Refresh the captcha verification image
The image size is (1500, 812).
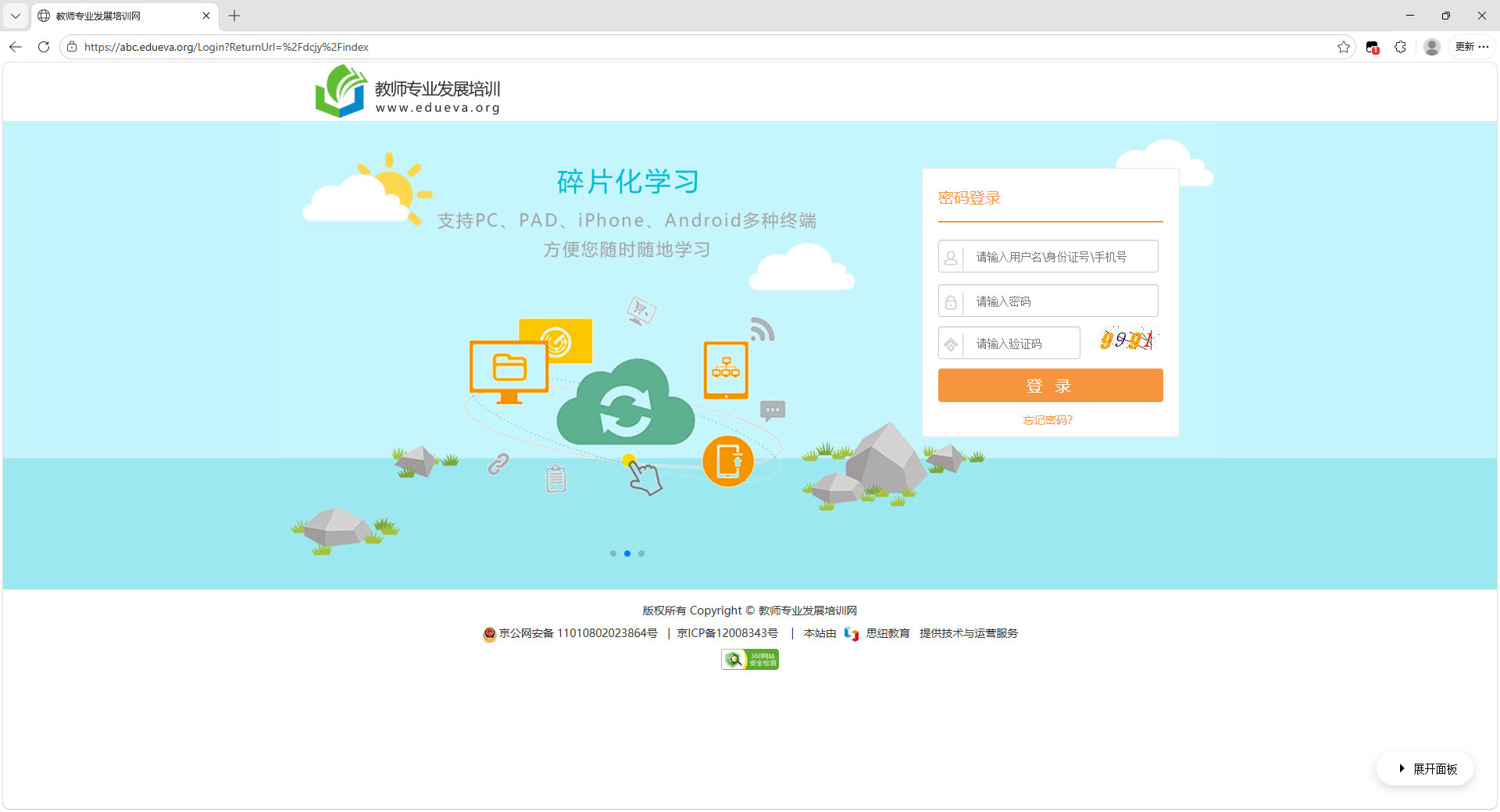[x=1126, y=340]
